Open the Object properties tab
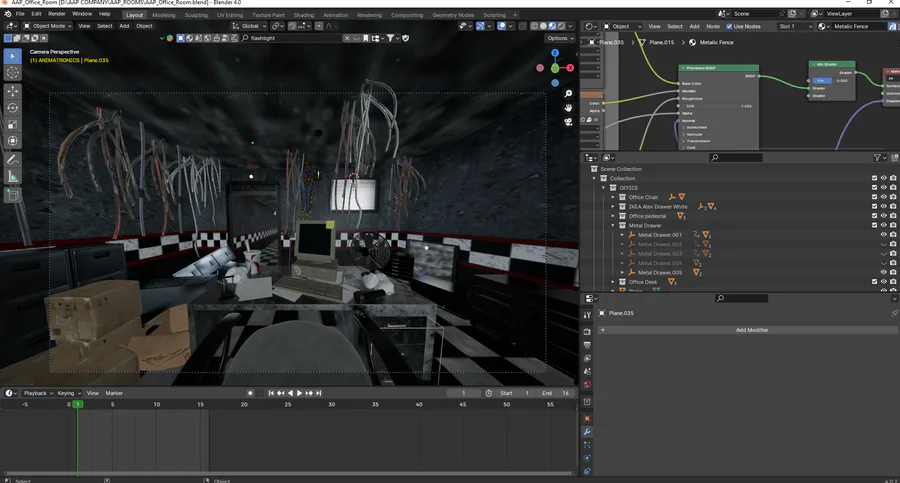Viewport: 900px width, 483px height. click(587, 418)
